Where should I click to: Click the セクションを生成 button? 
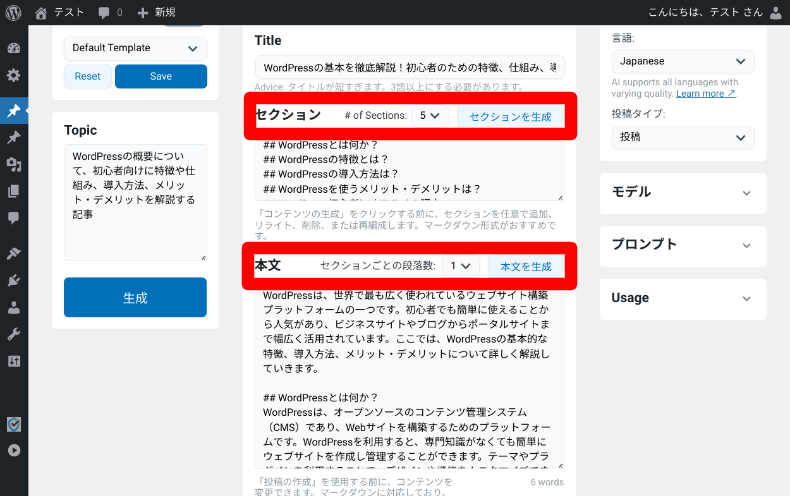click(510, 116)
